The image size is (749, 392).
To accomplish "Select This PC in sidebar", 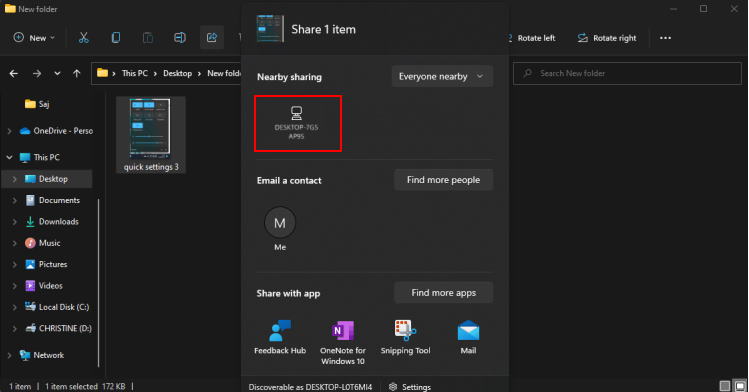I will (40, 157).
